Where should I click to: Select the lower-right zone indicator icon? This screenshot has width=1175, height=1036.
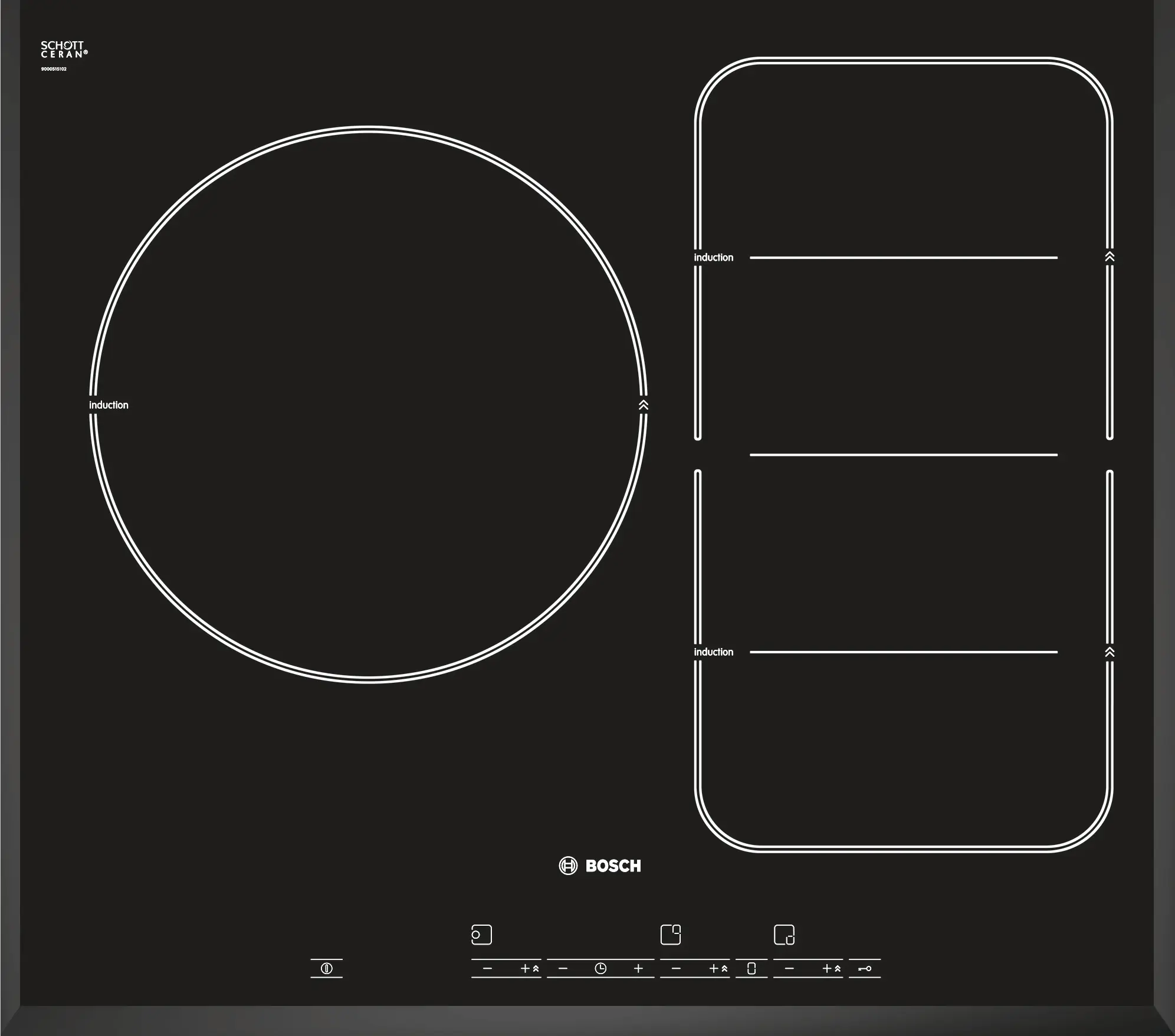point(784,935)
